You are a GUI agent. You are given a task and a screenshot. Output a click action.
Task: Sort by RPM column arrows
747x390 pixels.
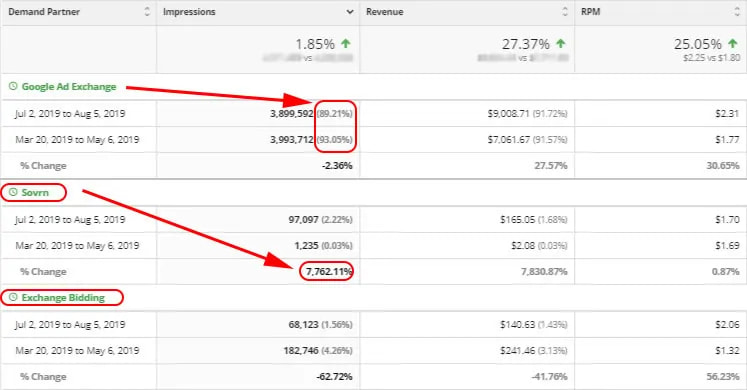pos(737,12)
